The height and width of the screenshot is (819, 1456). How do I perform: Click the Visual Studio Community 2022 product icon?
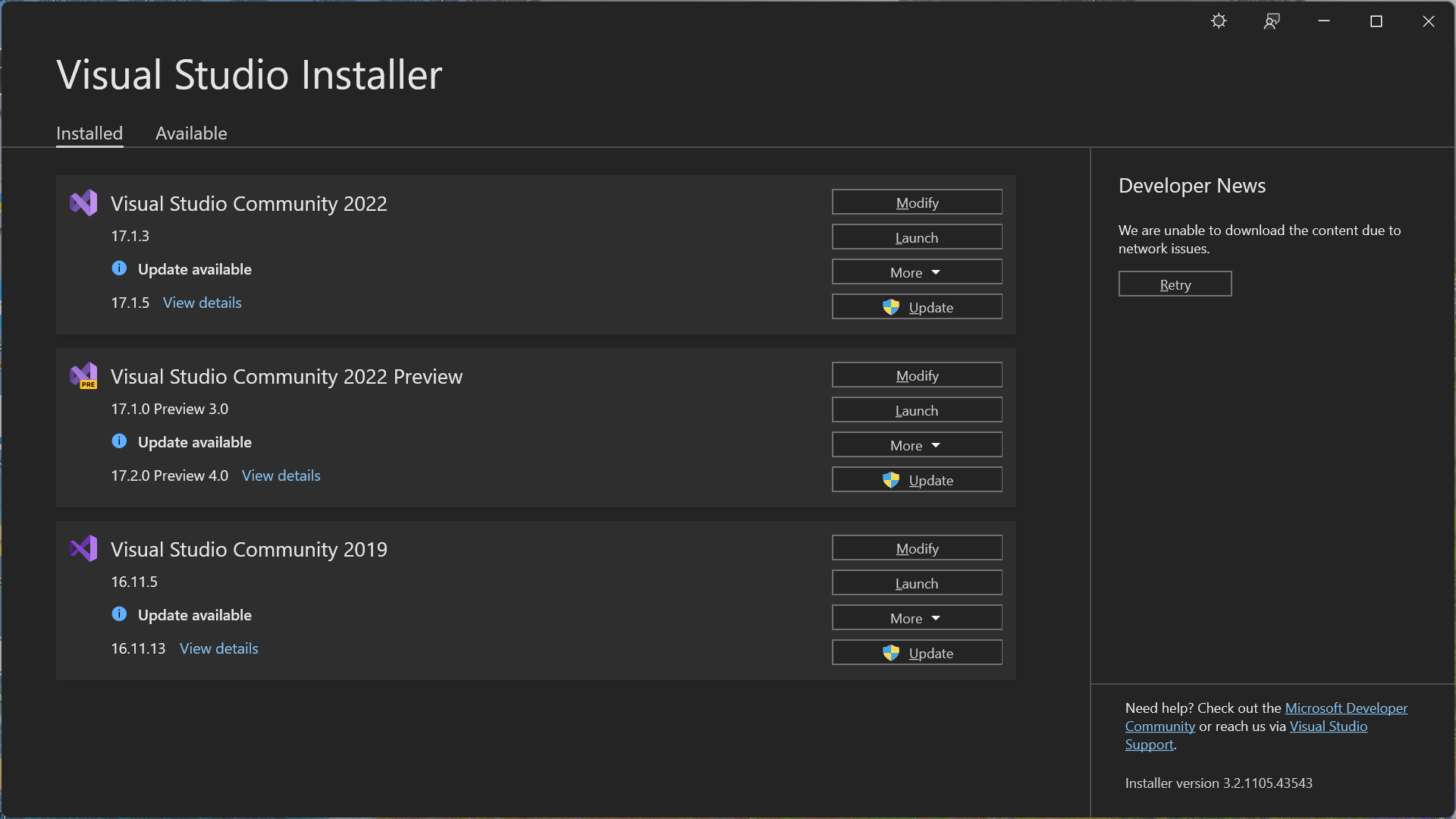pyautogui.click(x=83, y=202)
